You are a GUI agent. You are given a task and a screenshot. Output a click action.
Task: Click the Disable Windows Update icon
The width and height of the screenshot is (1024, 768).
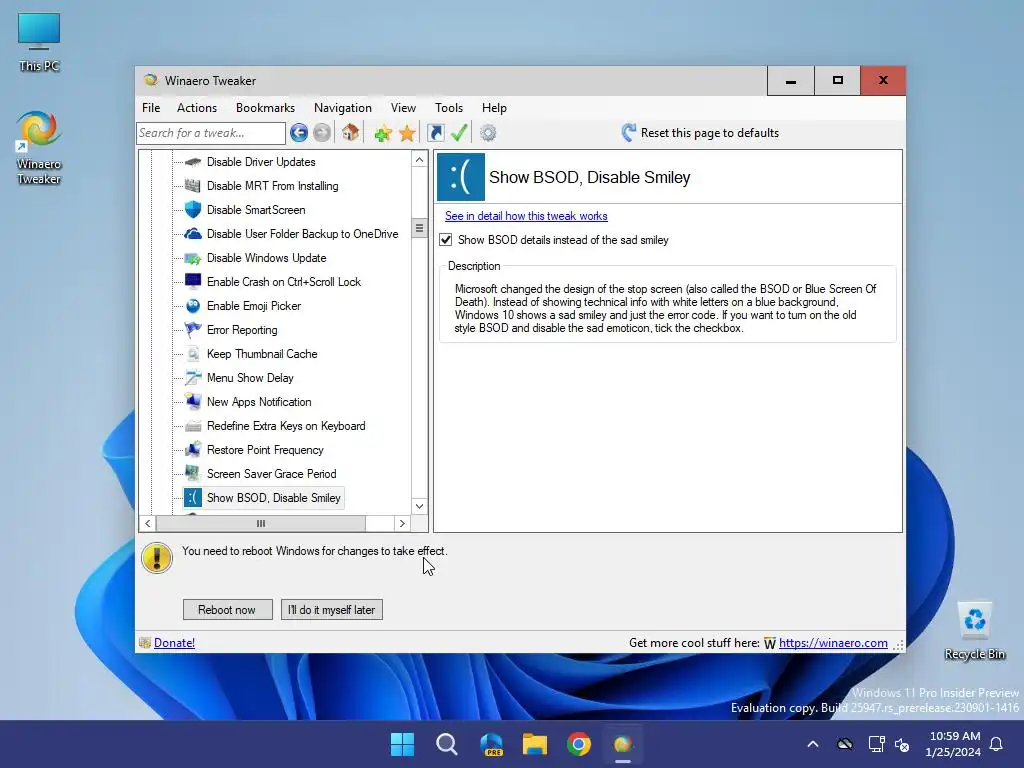(193, 258)
